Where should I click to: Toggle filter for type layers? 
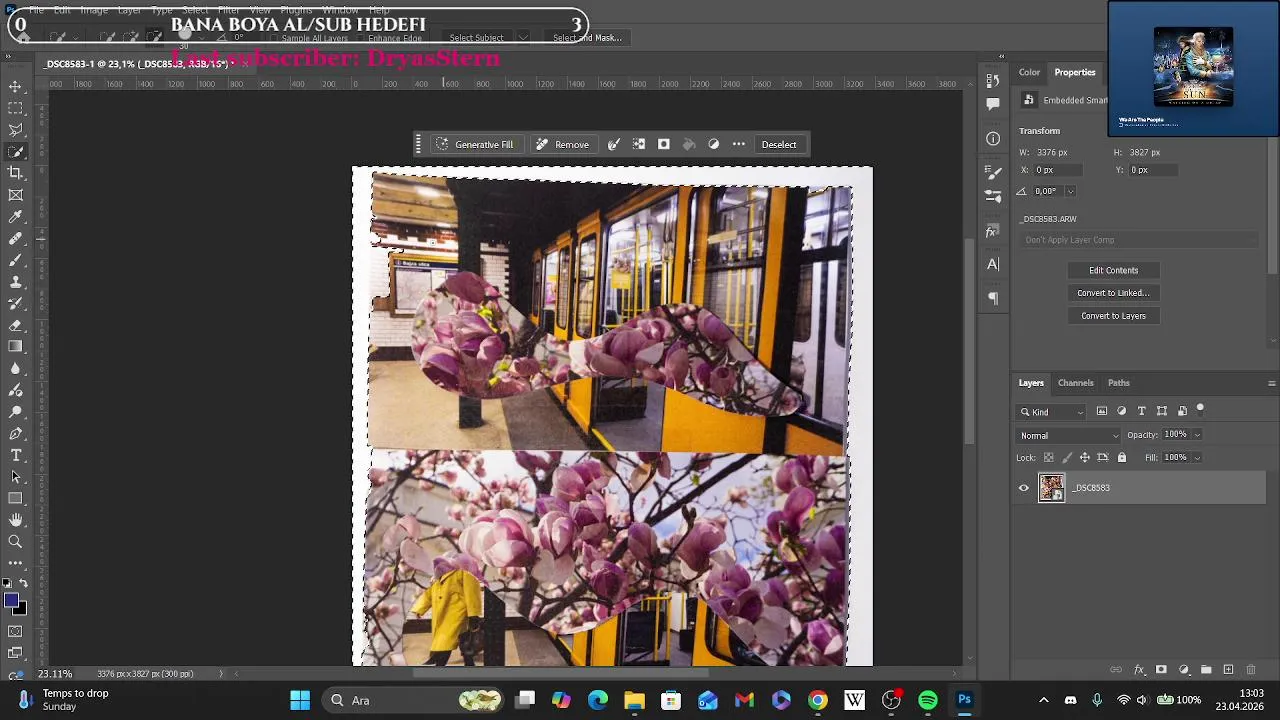click(1142, 411)
